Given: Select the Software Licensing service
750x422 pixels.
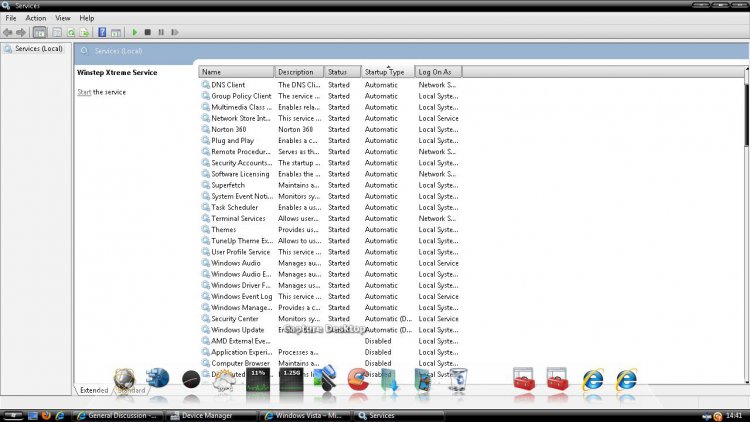Looking at the screenshot, I should pos(330,174).
